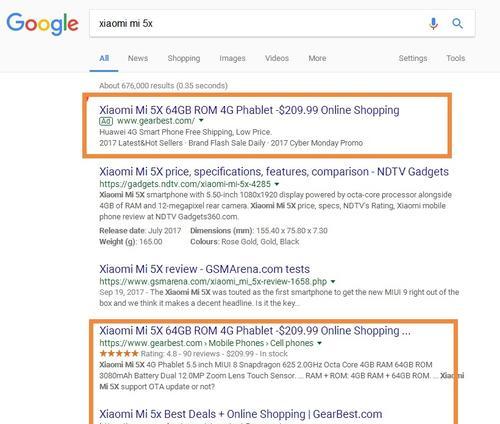The image size is (500, 424).
Task: Open the NDTV Gadgets Xiaomi Mi 5X result
Action: click(274, 172)
